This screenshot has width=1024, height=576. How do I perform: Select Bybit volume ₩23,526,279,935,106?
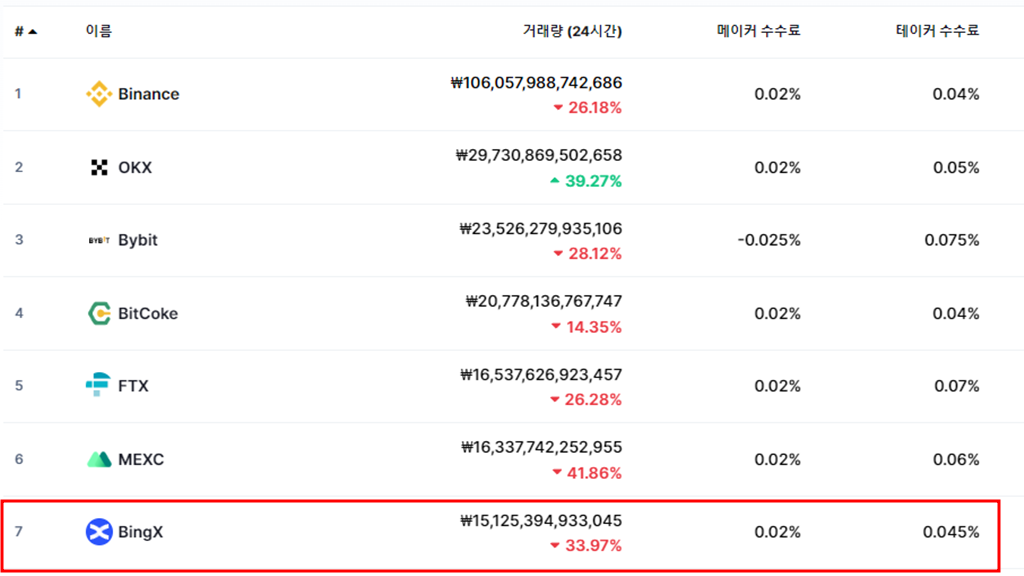[x=541, y=229]
